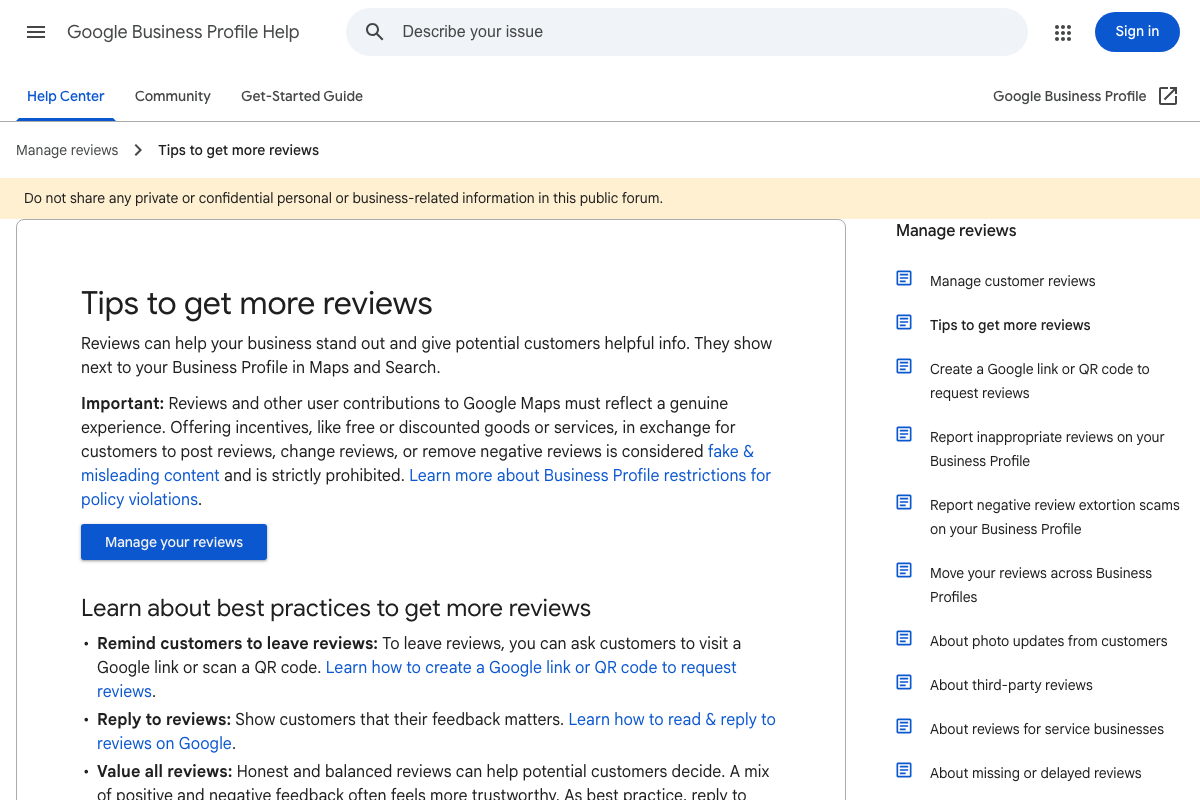Click article icon beside About third-party reviews

pyautogui.click(x=904, y=682)
